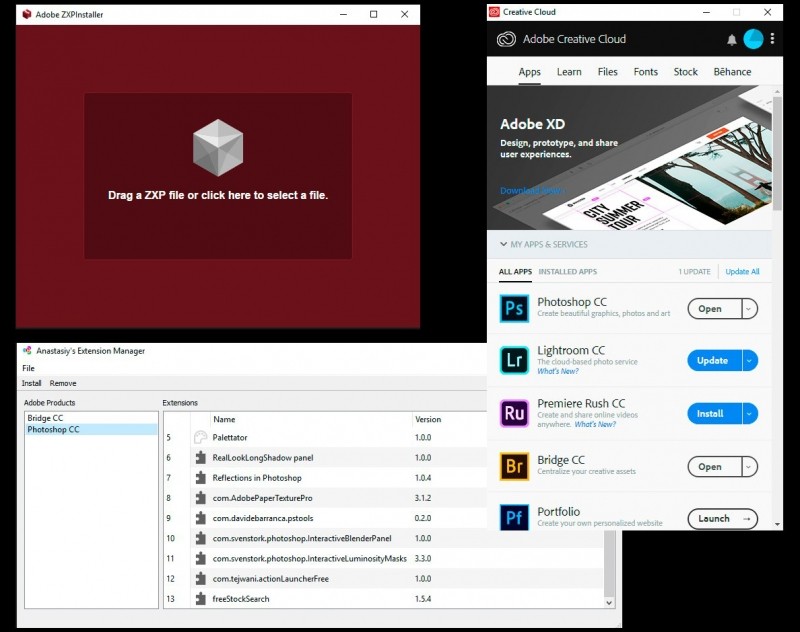Click version 3.3.0 of InteractiveLuminosityMasks
The height and width of the screenshot is (632, 800).
(423, 559)
